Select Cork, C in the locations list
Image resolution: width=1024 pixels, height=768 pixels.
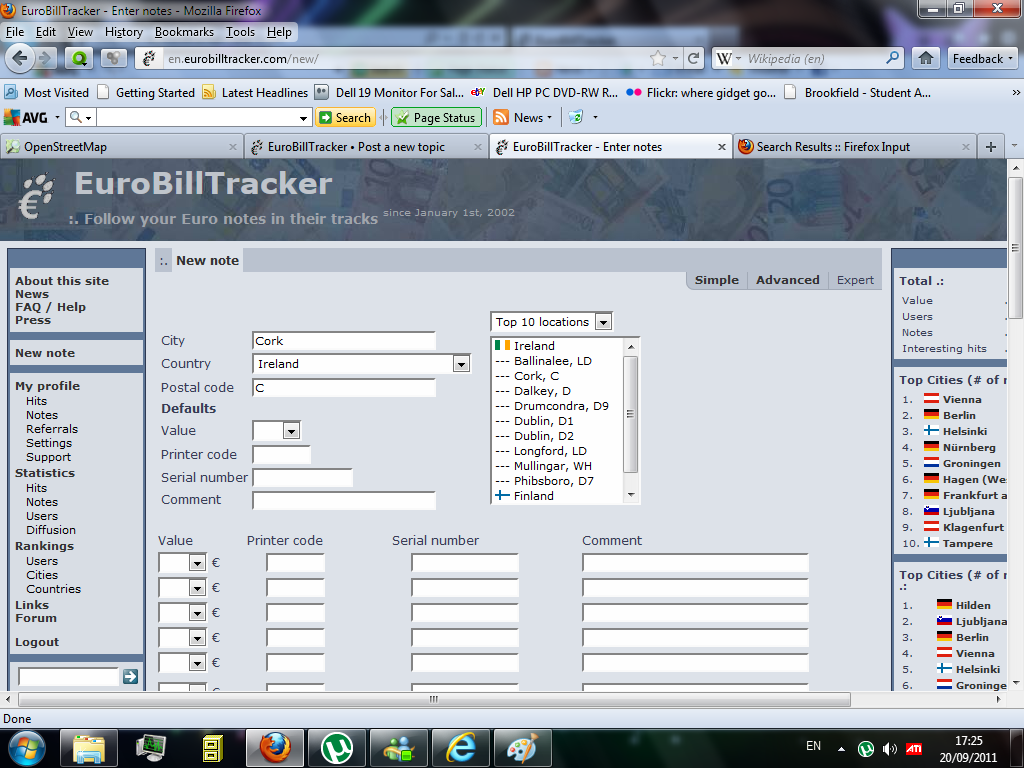(536, 376)
